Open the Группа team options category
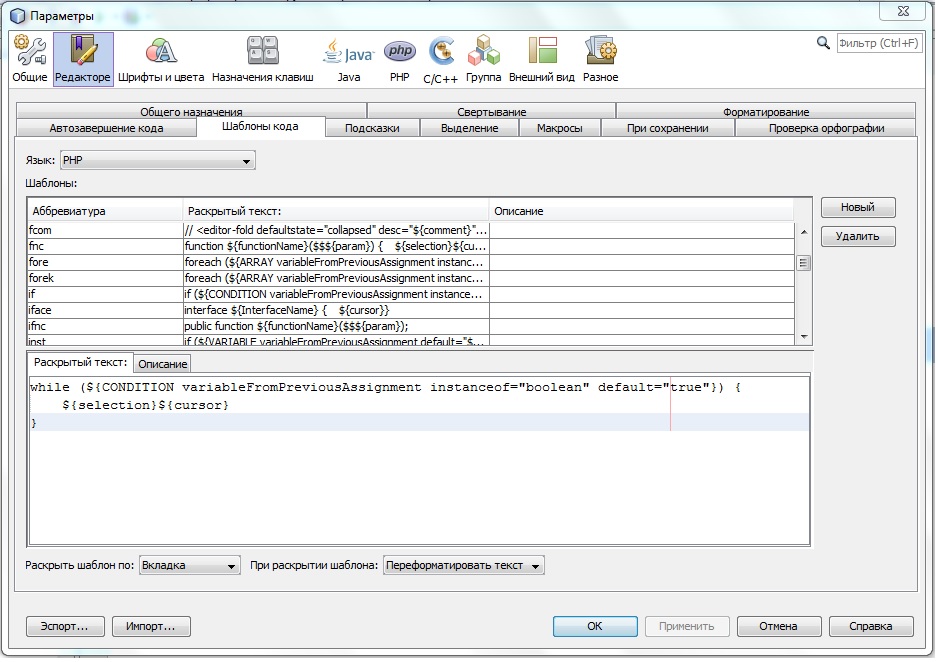The image size is (938, 662). (x=483, y=59)
